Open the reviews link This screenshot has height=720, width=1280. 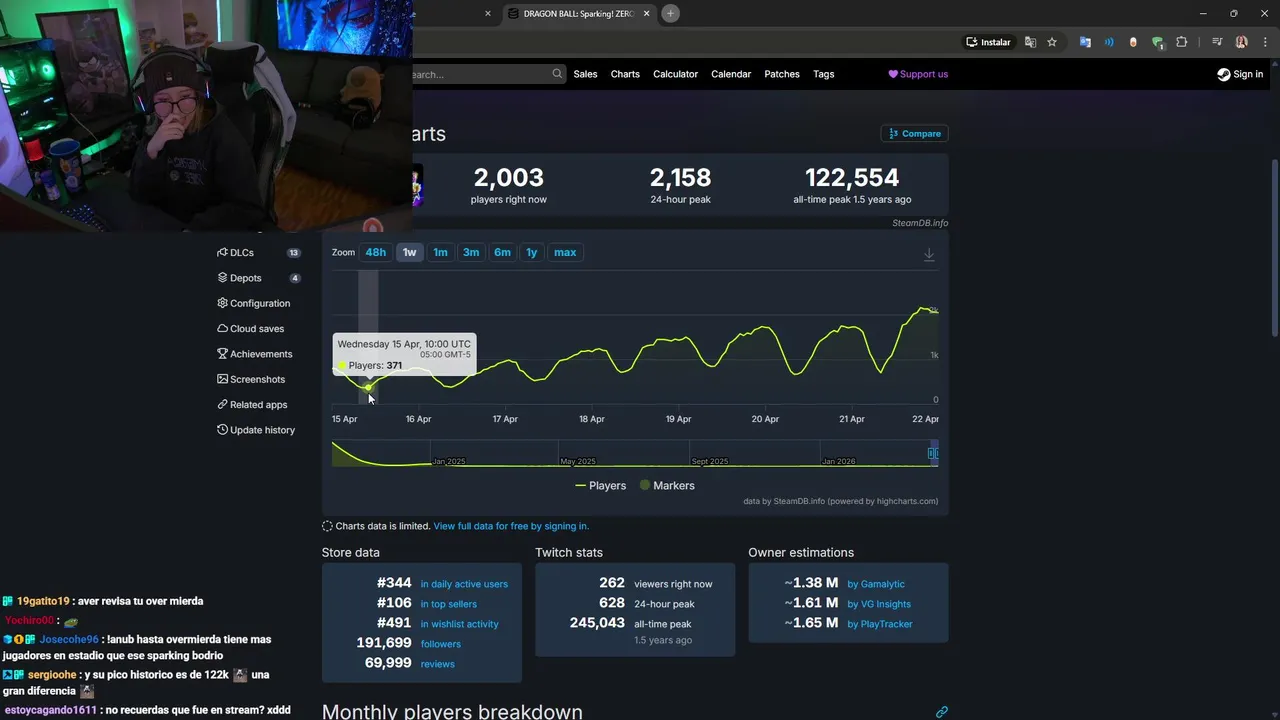438,664
